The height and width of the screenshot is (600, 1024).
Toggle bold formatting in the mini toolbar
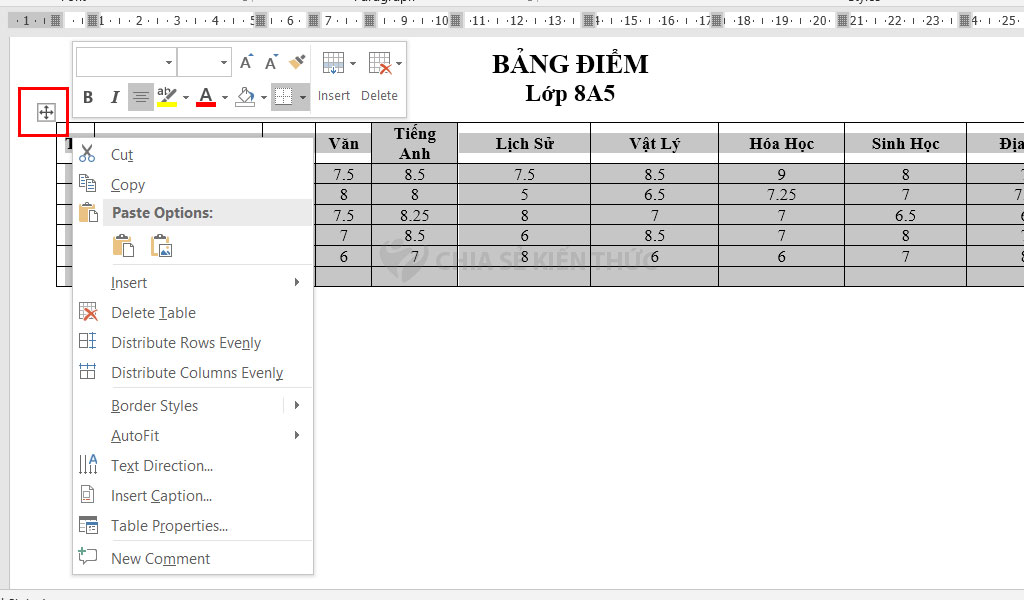pyautogui.click(x=87, y=97)
